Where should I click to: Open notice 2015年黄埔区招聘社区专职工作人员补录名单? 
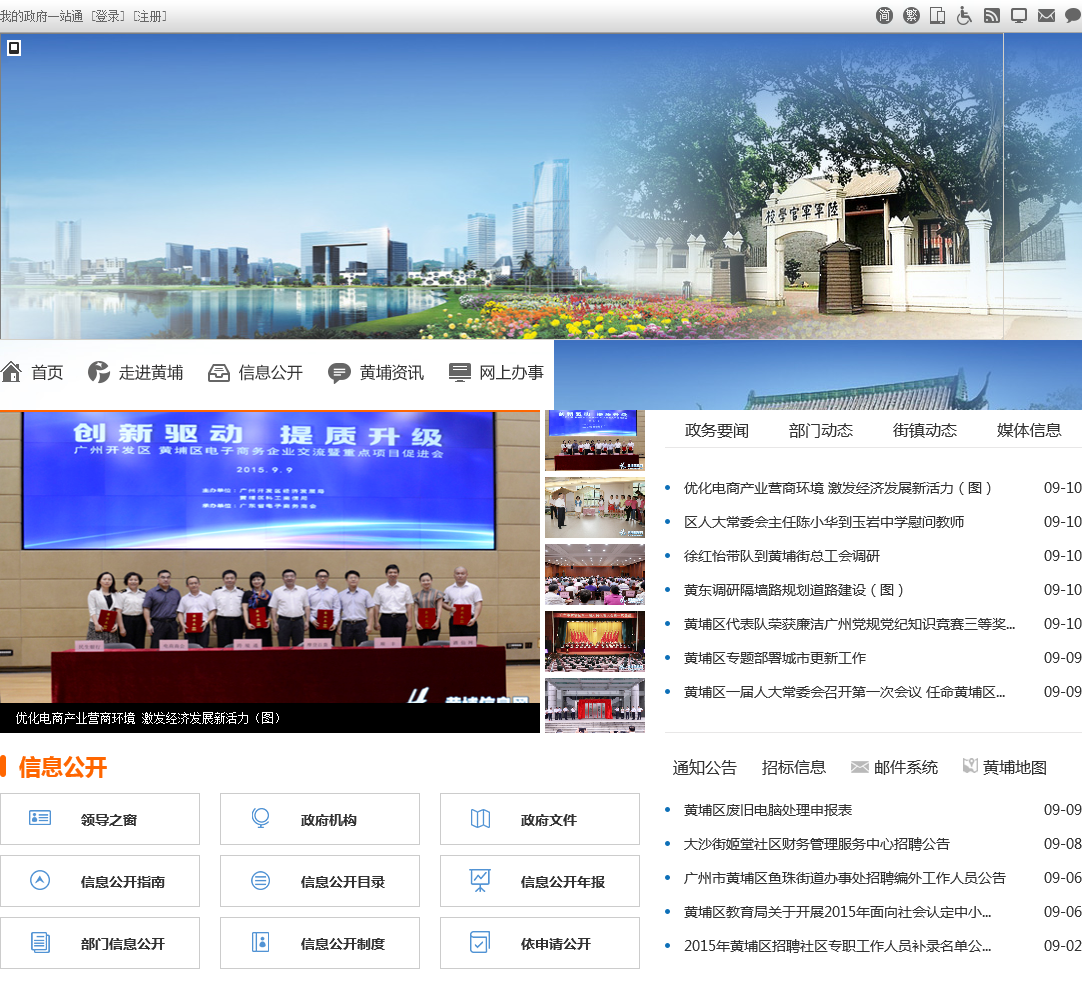(838, 945)
